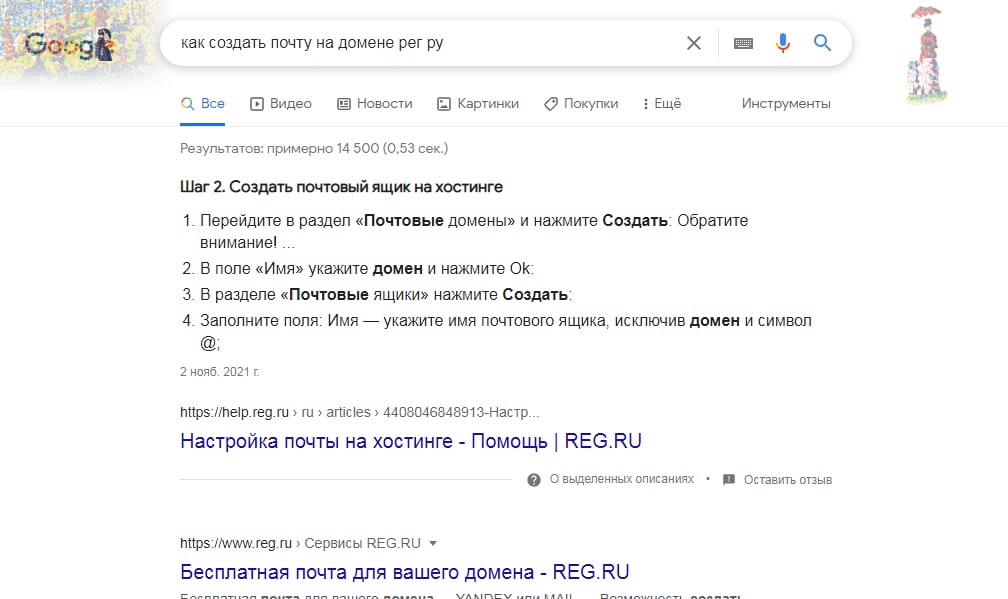
Task: Click the Новости tab newspaper icon
Action: (344, 104)
